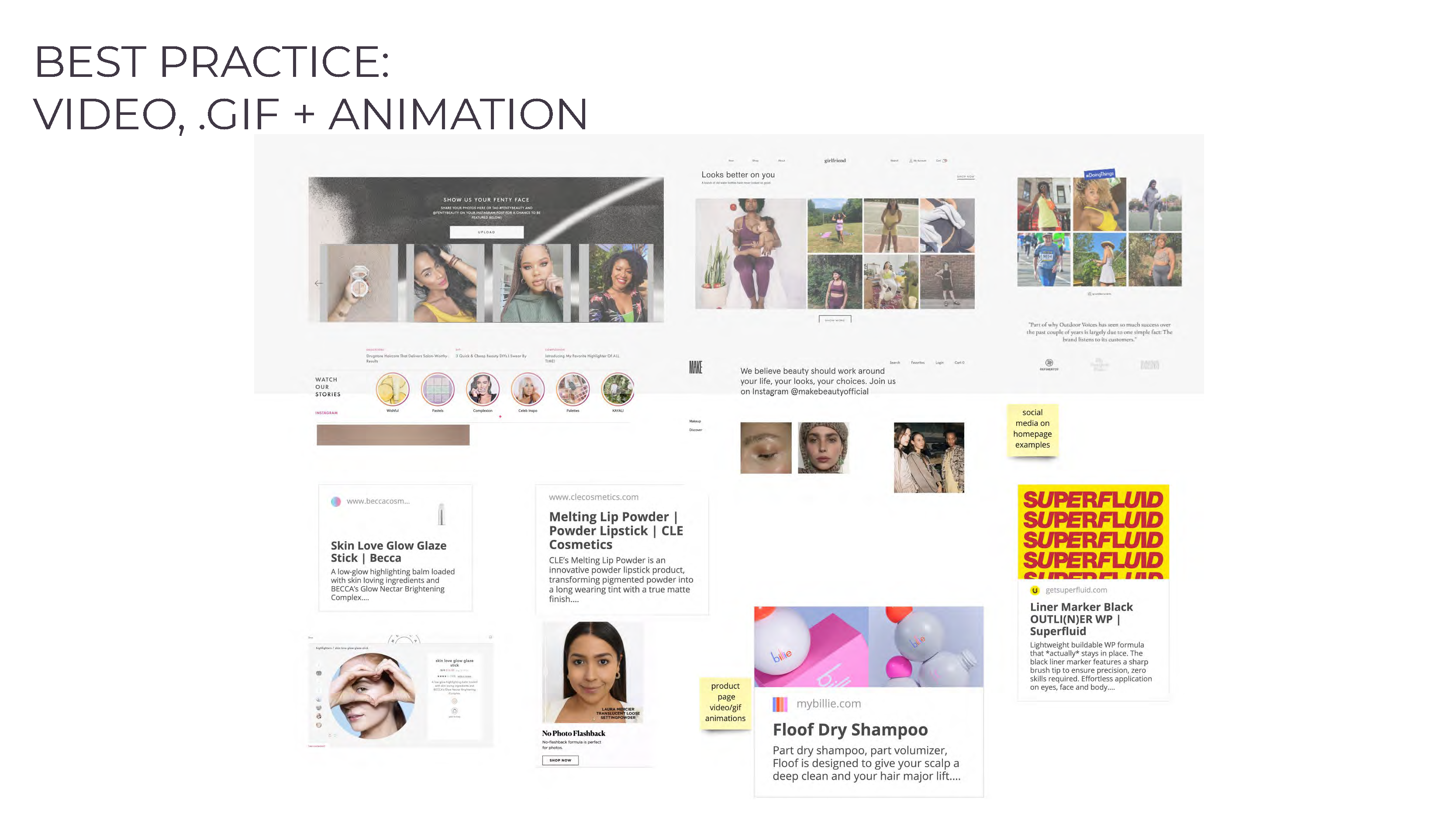Open Skin Love Glow Glaze Stick link
Image resolution: width=1456 pixels, height=819 pixels.
tap(388, 552)
